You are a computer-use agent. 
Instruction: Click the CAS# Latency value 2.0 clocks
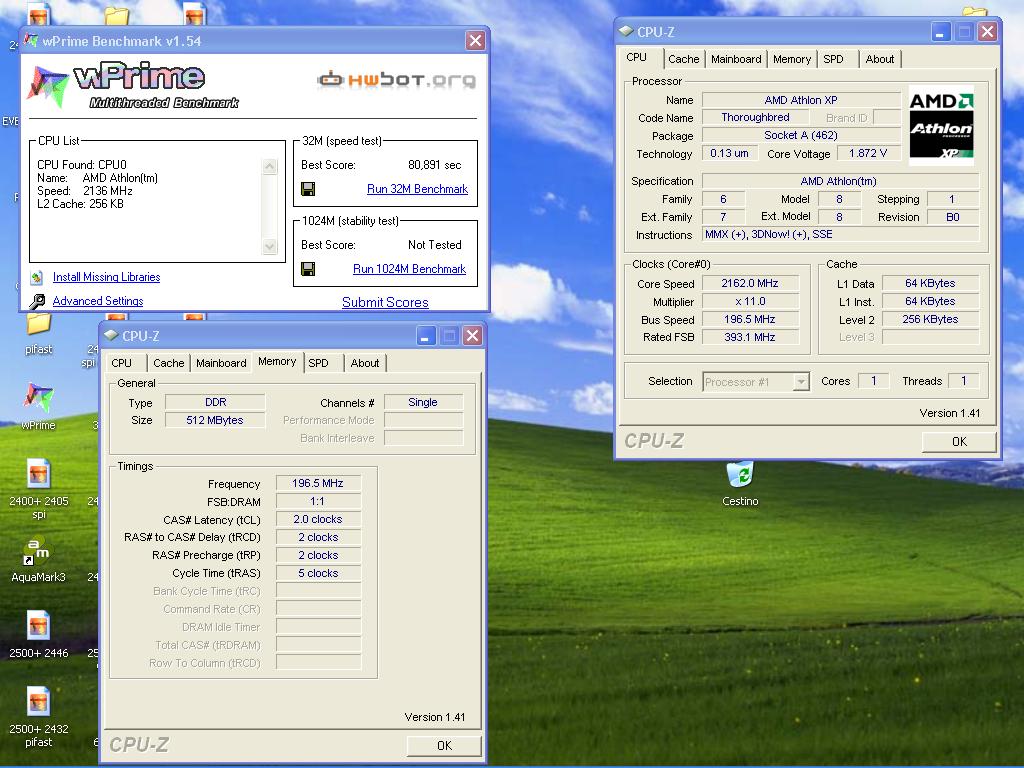[318, 519]
